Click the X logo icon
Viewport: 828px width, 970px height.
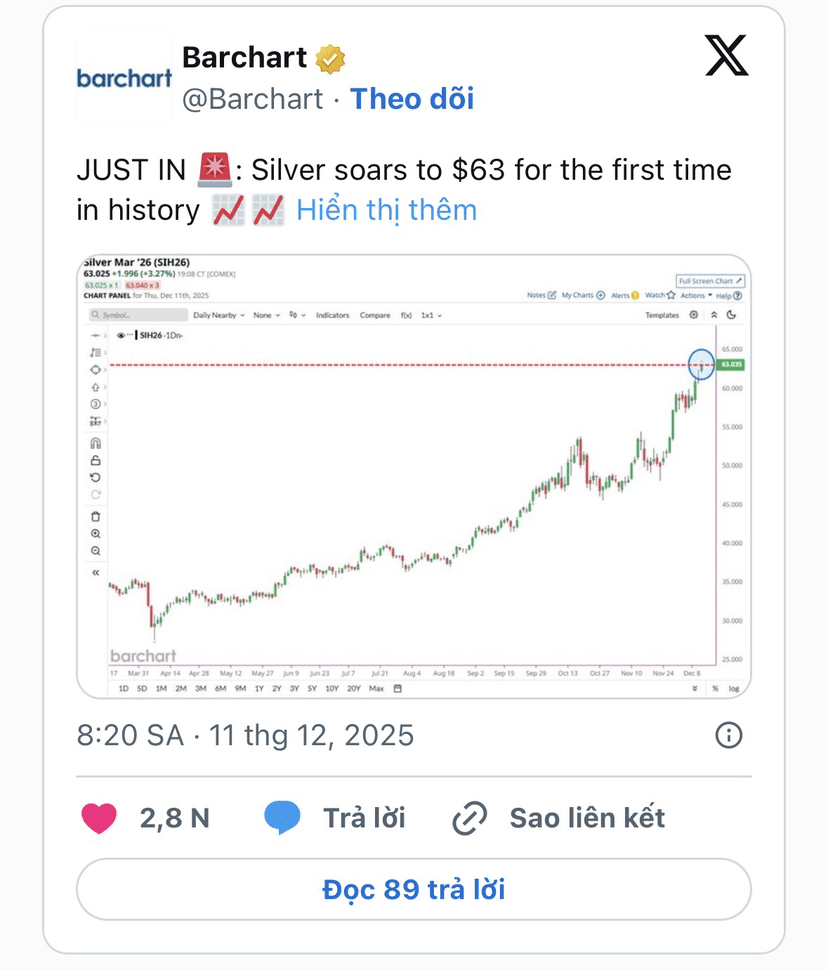coord(727,56)
